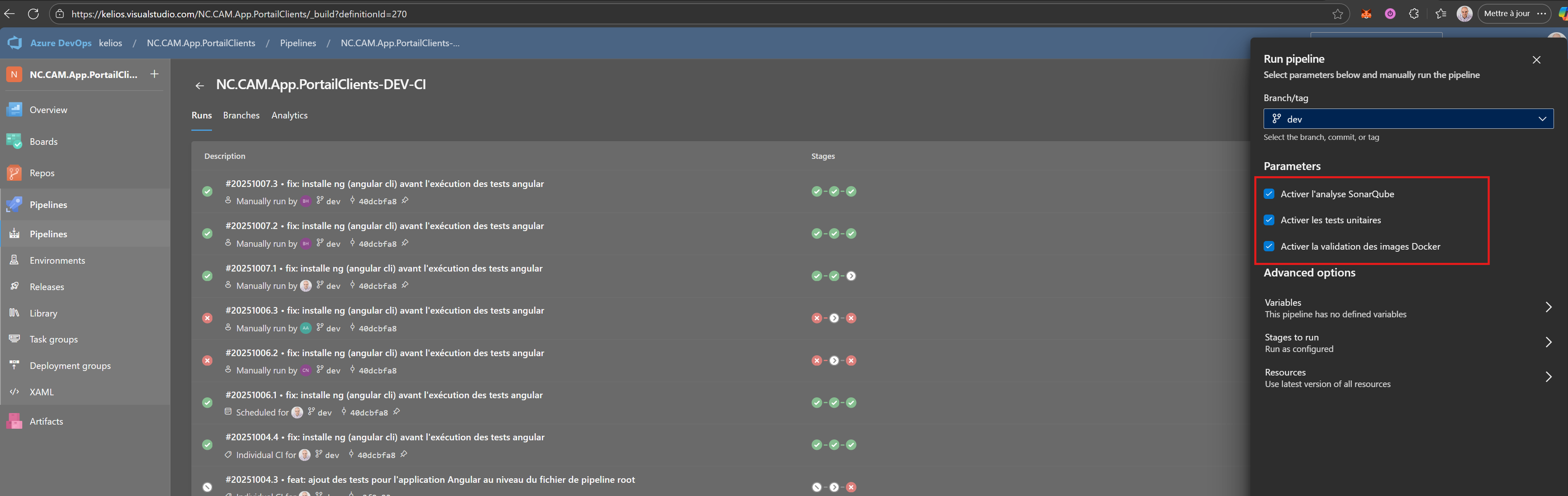The width and height of the screenshot is (1568, 496).
Task: Switch to the Analytics tab
Action: [x=289, y=115]
